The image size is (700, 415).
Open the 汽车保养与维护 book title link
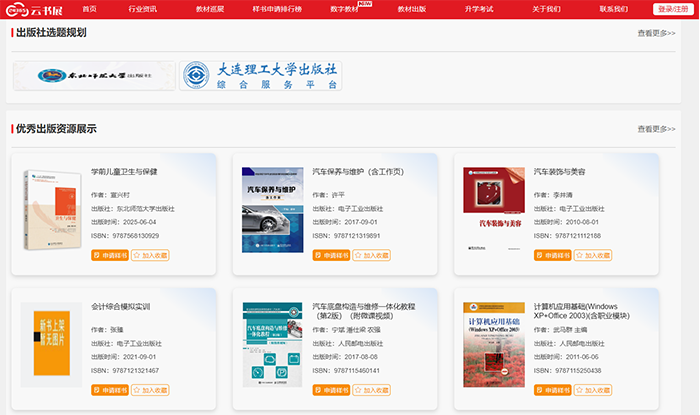tap(358, 171)
